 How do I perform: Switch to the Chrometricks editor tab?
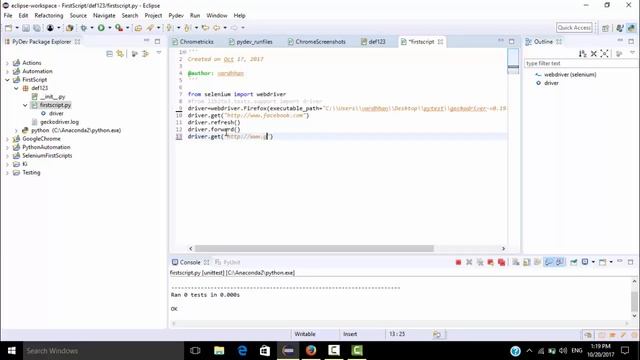click(x=193, y=42)
